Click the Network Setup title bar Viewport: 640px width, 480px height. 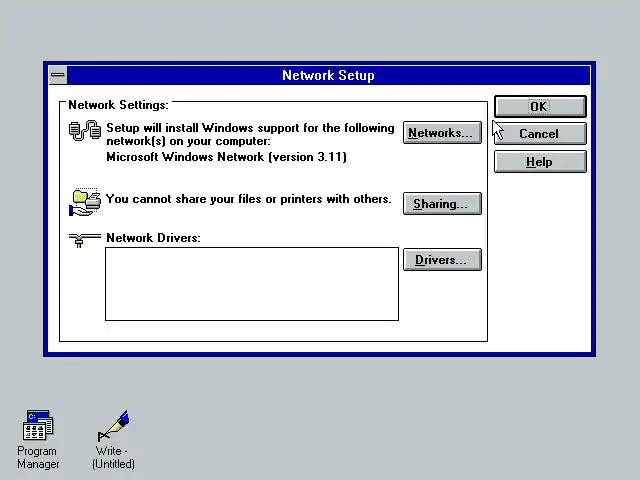pyautogui.click(x=329, y=76)
